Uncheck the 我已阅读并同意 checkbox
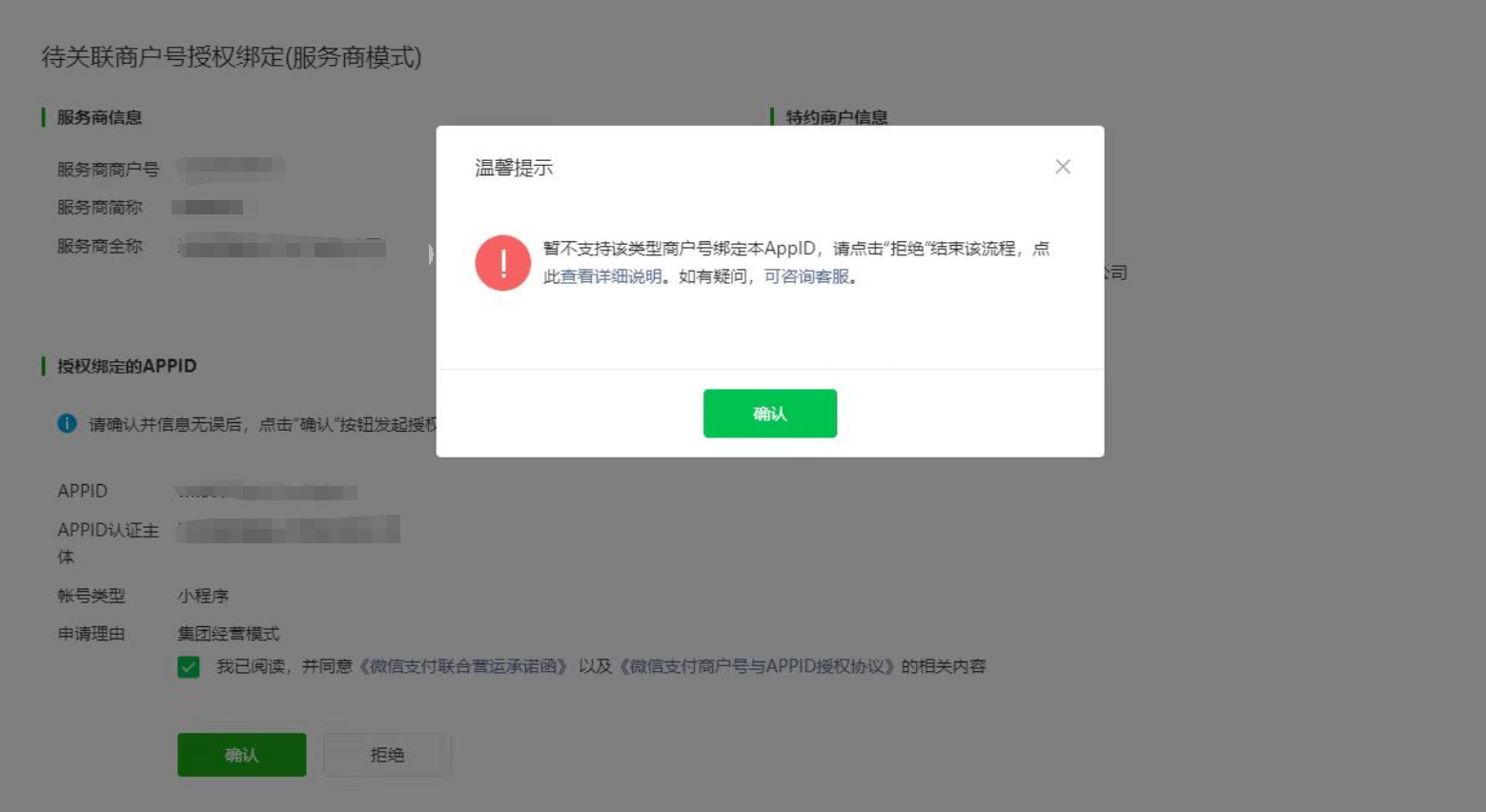1486x812 pixels. pos(189,667)
